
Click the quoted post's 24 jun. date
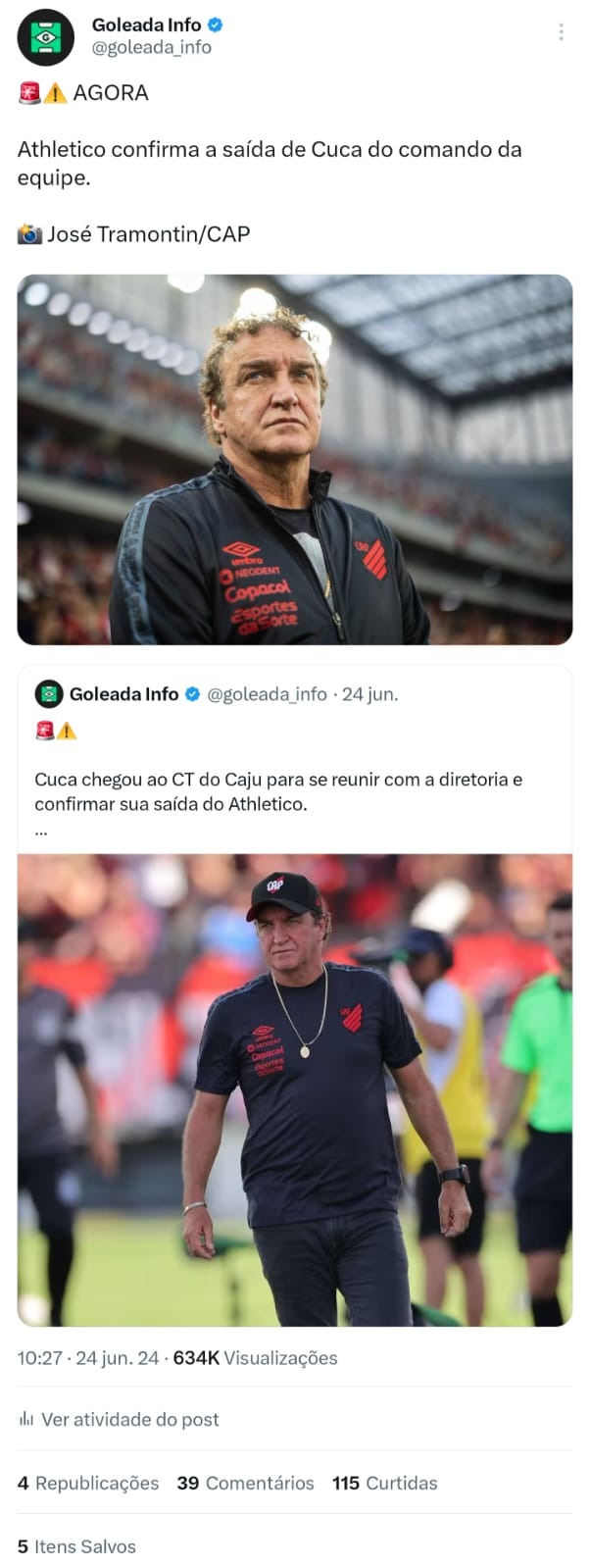369,694
